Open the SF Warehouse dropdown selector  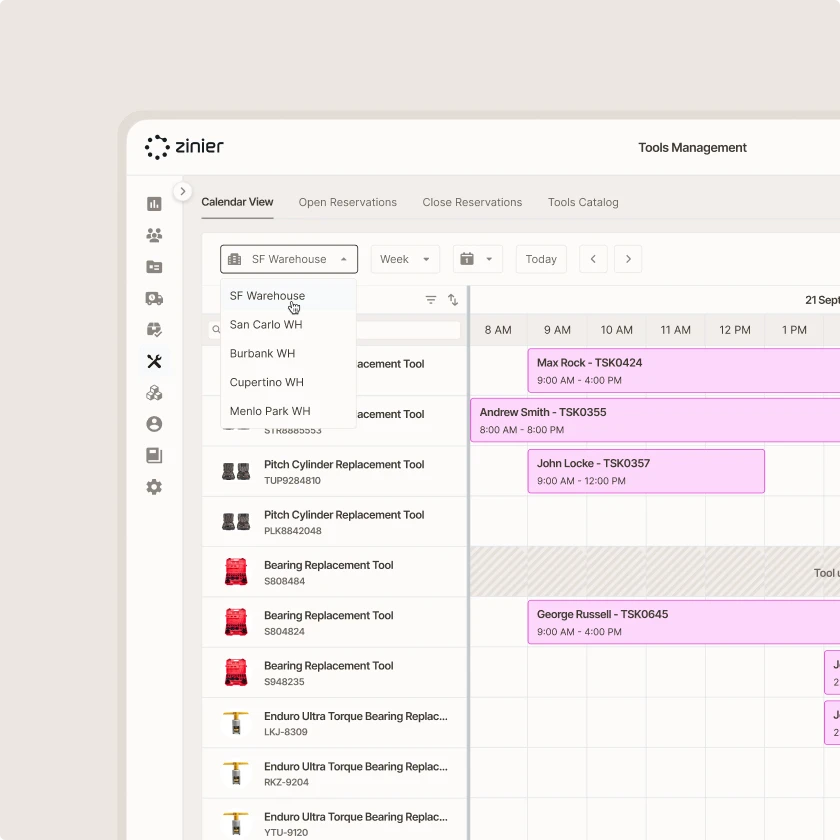pyautogui.click(x=289, y=259)
